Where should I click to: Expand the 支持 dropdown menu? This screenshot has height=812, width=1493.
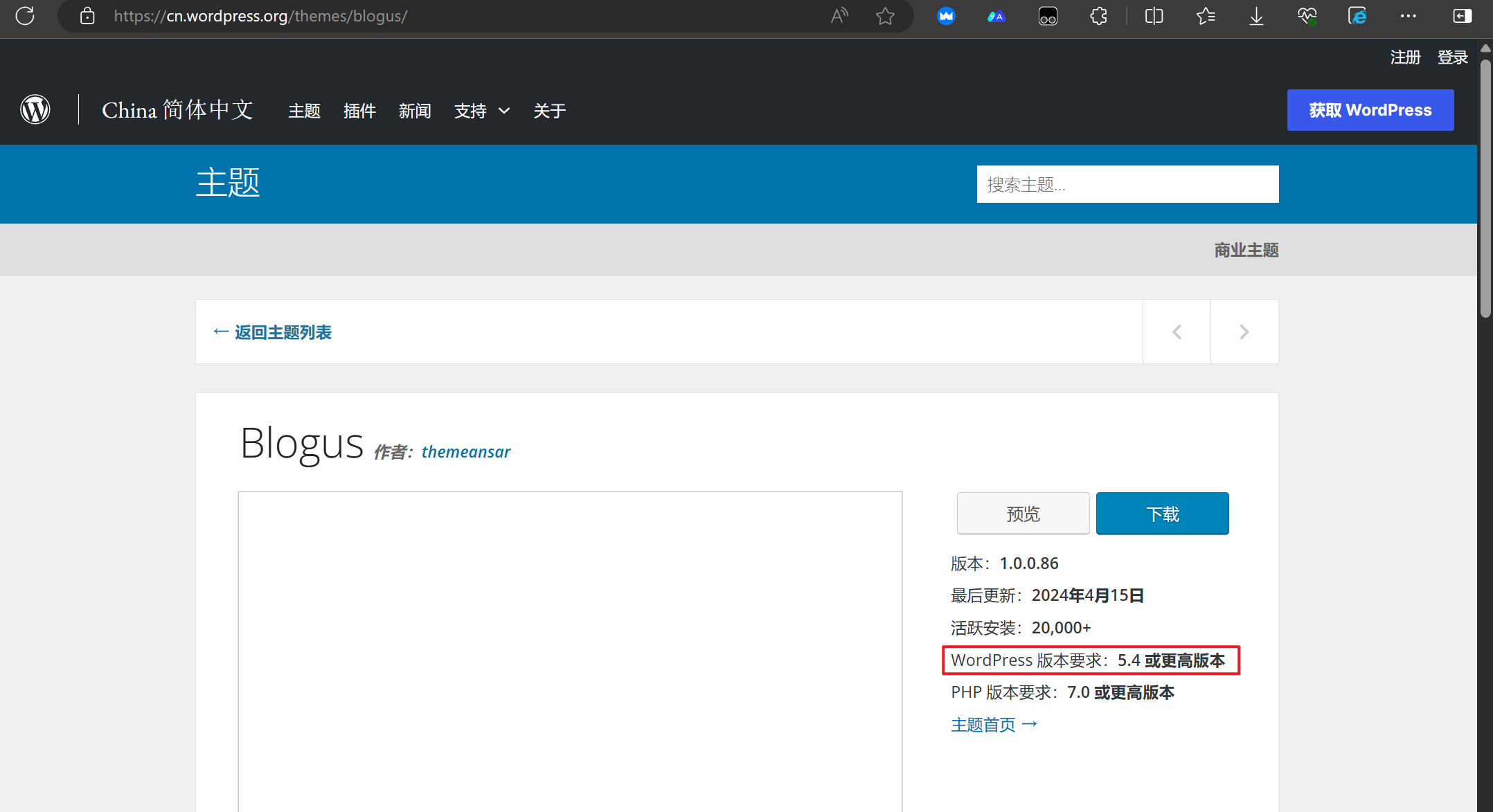pyautogui.click(x=482, y=111)
